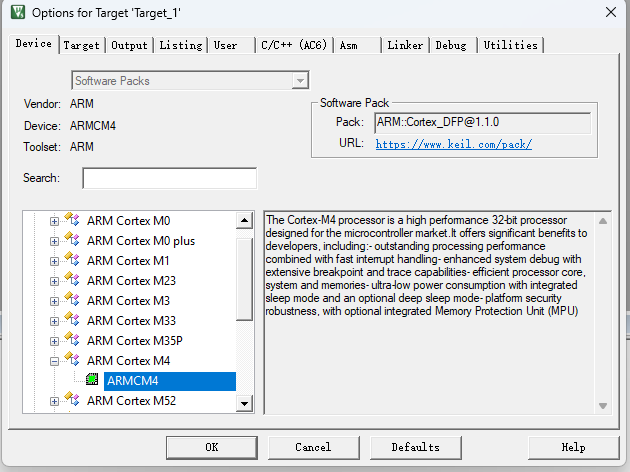Select the ARM Cortex M4 tree row

[129, 361]
